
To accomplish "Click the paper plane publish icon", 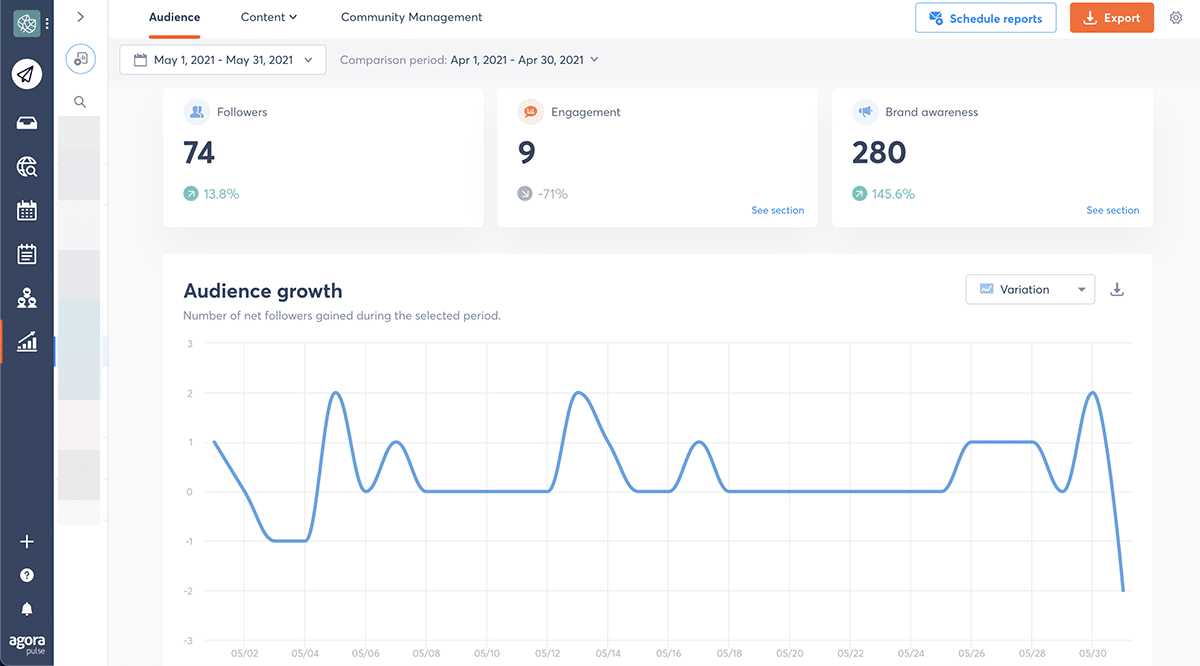I will (x=27, y=74).
